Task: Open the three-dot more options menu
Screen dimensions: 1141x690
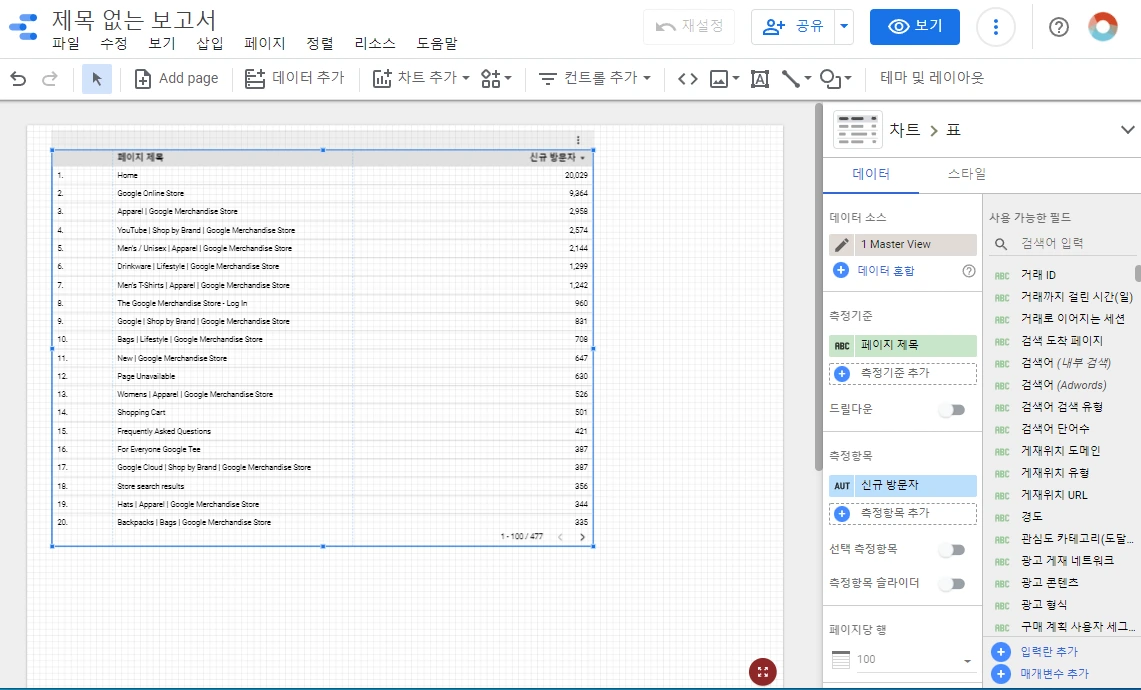Action: [995, 28]
